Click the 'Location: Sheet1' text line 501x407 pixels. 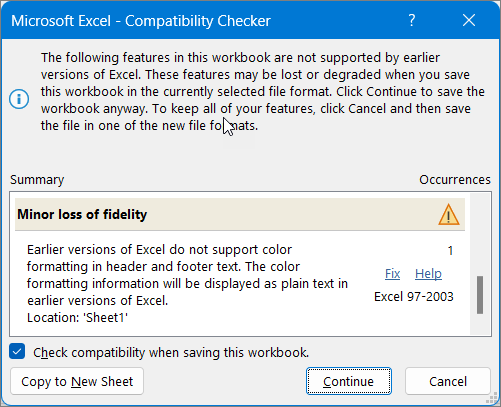point(77,318)
